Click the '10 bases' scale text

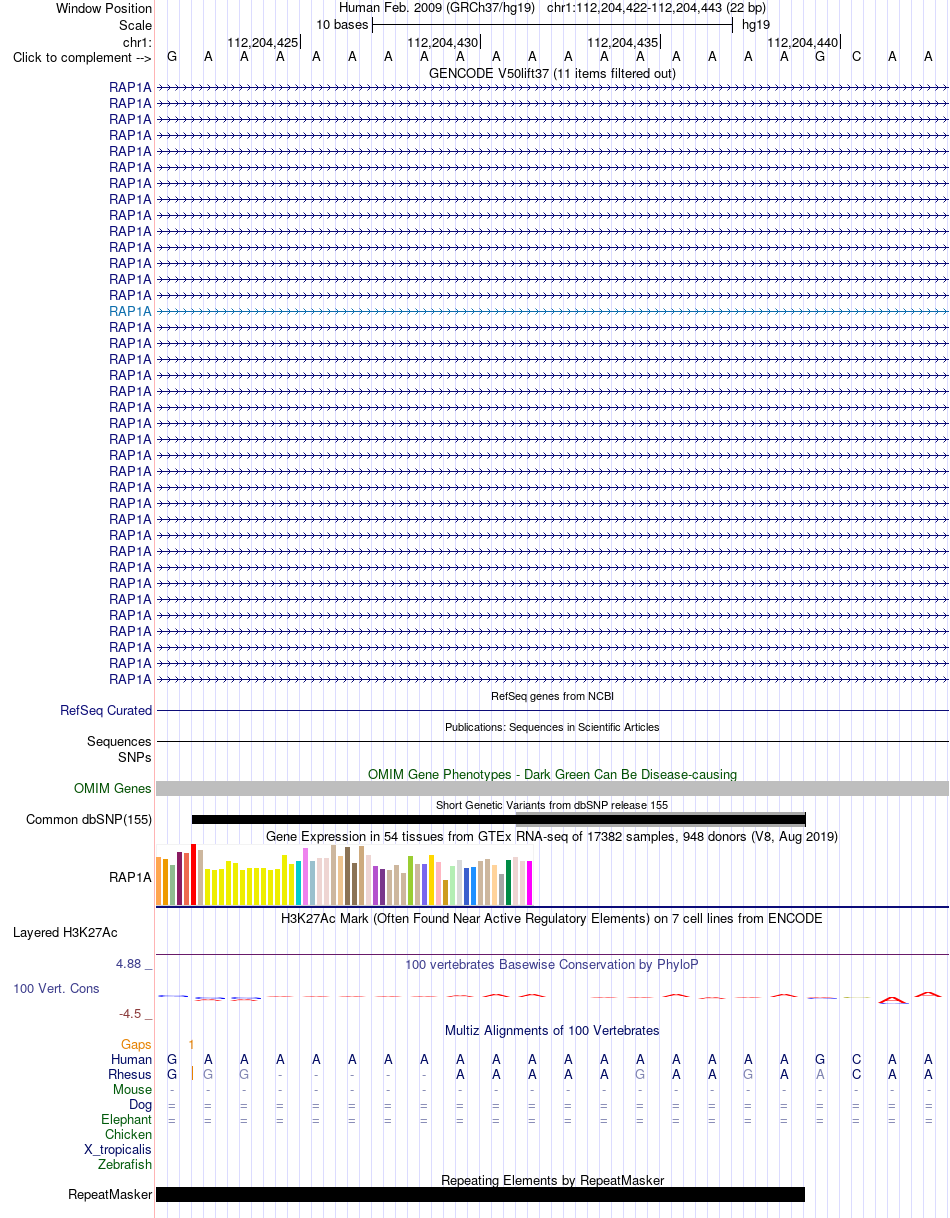[342, 25]
